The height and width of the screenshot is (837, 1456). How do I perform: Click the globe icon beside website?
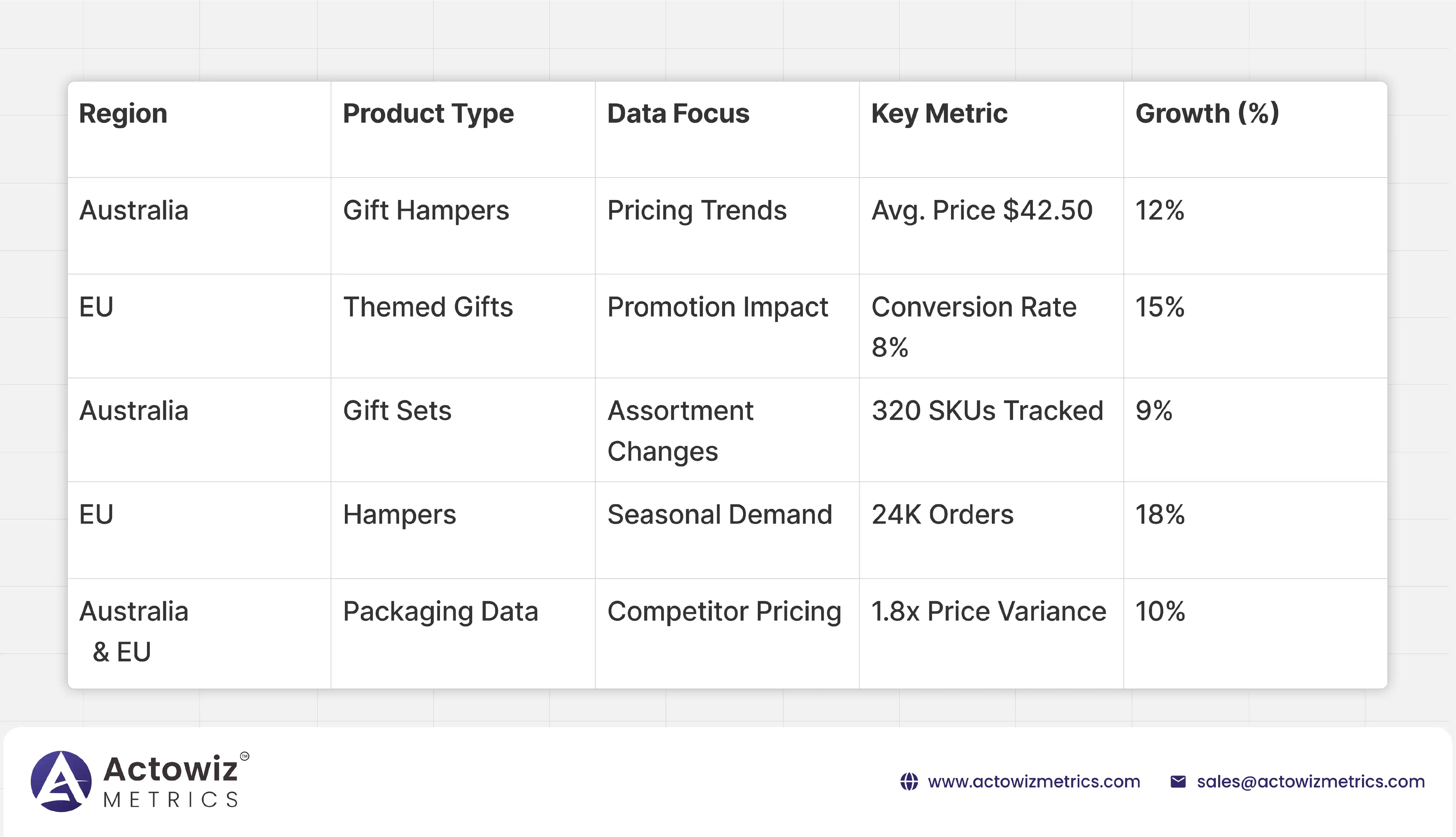pyautogui.click(x=909, y=782)
